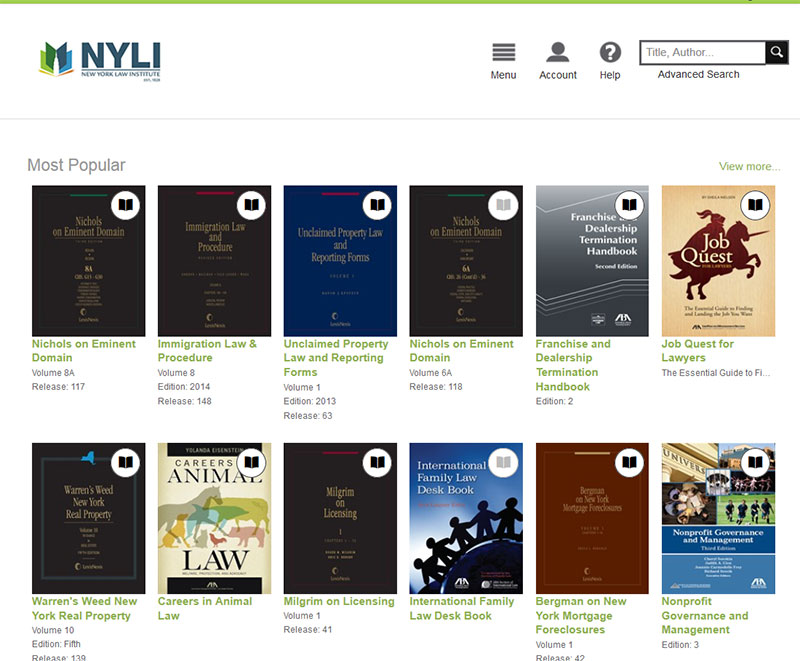The width and height of the screenshot is (800, 661).
Task: Open the Help label in the header
Action: (x=610, y=75)
